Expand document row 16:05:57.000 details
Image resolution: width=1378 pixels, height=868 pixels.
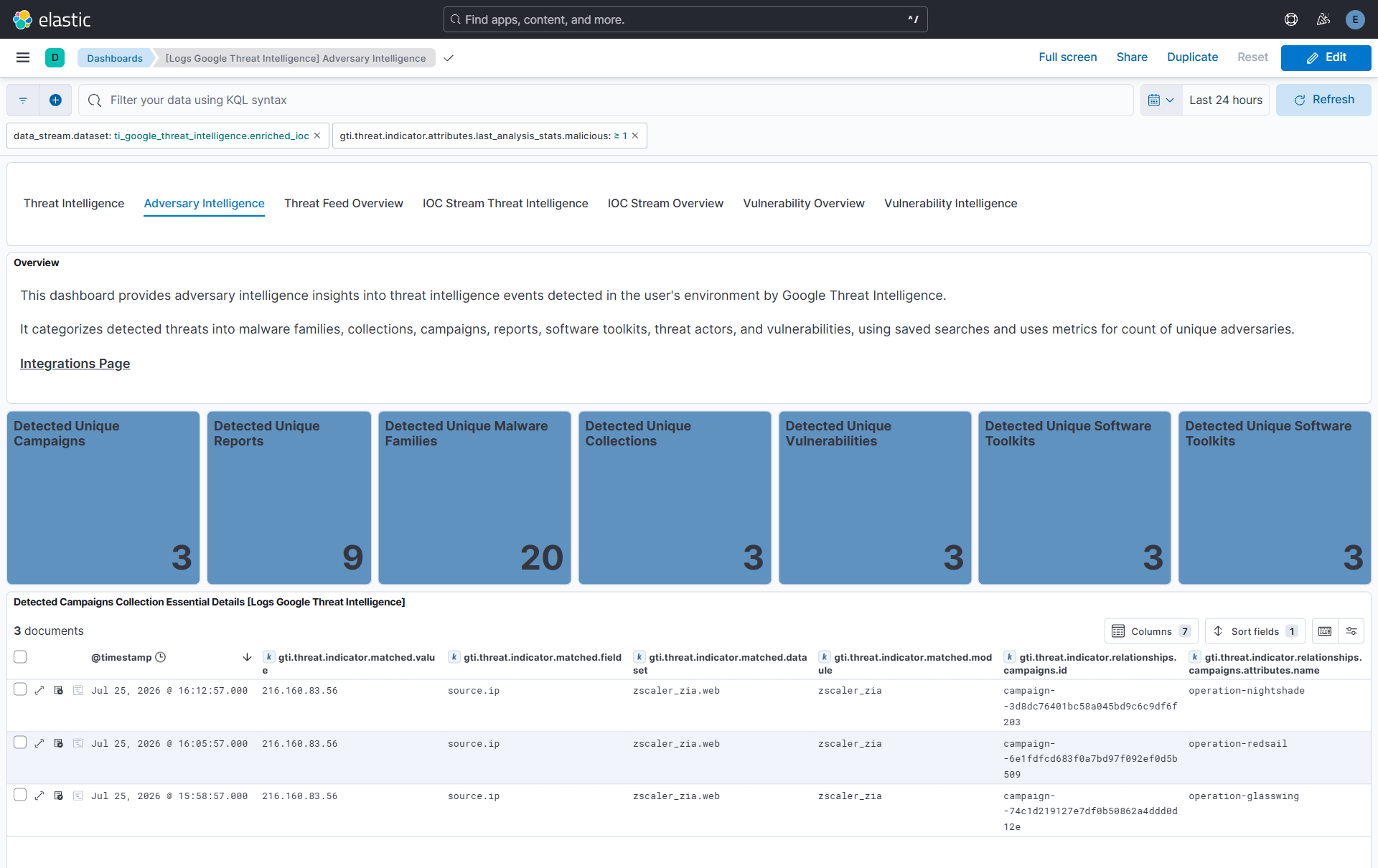(39, 743)
